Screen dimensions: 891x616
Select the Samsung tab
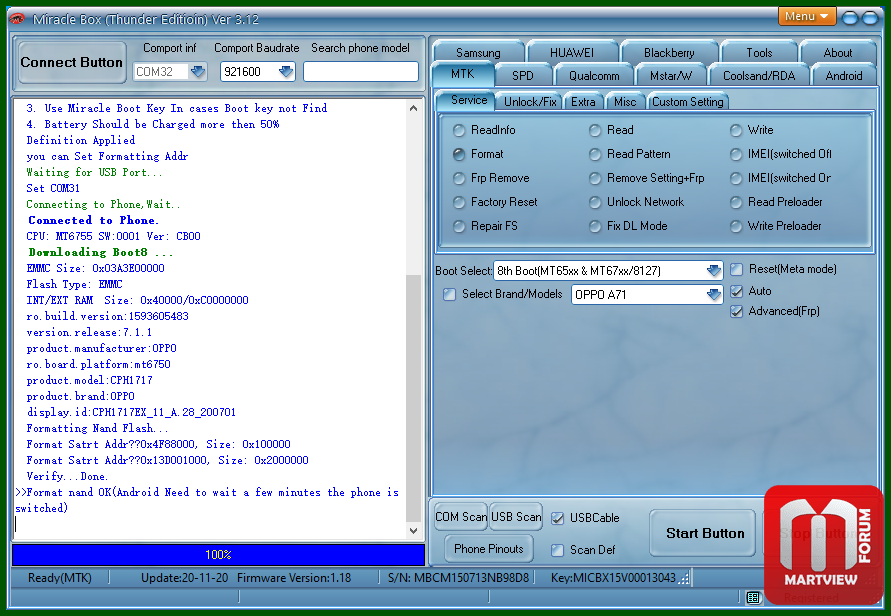coord(477,53)
